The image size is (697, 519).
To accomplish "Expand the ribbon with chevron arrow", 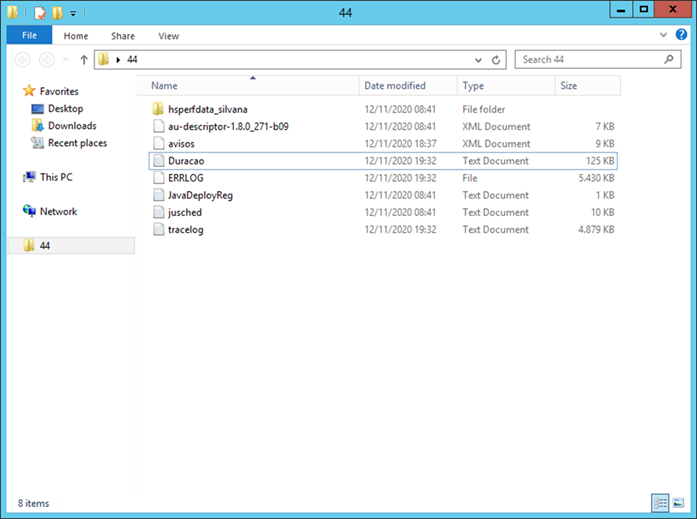I will click(665, 35).
